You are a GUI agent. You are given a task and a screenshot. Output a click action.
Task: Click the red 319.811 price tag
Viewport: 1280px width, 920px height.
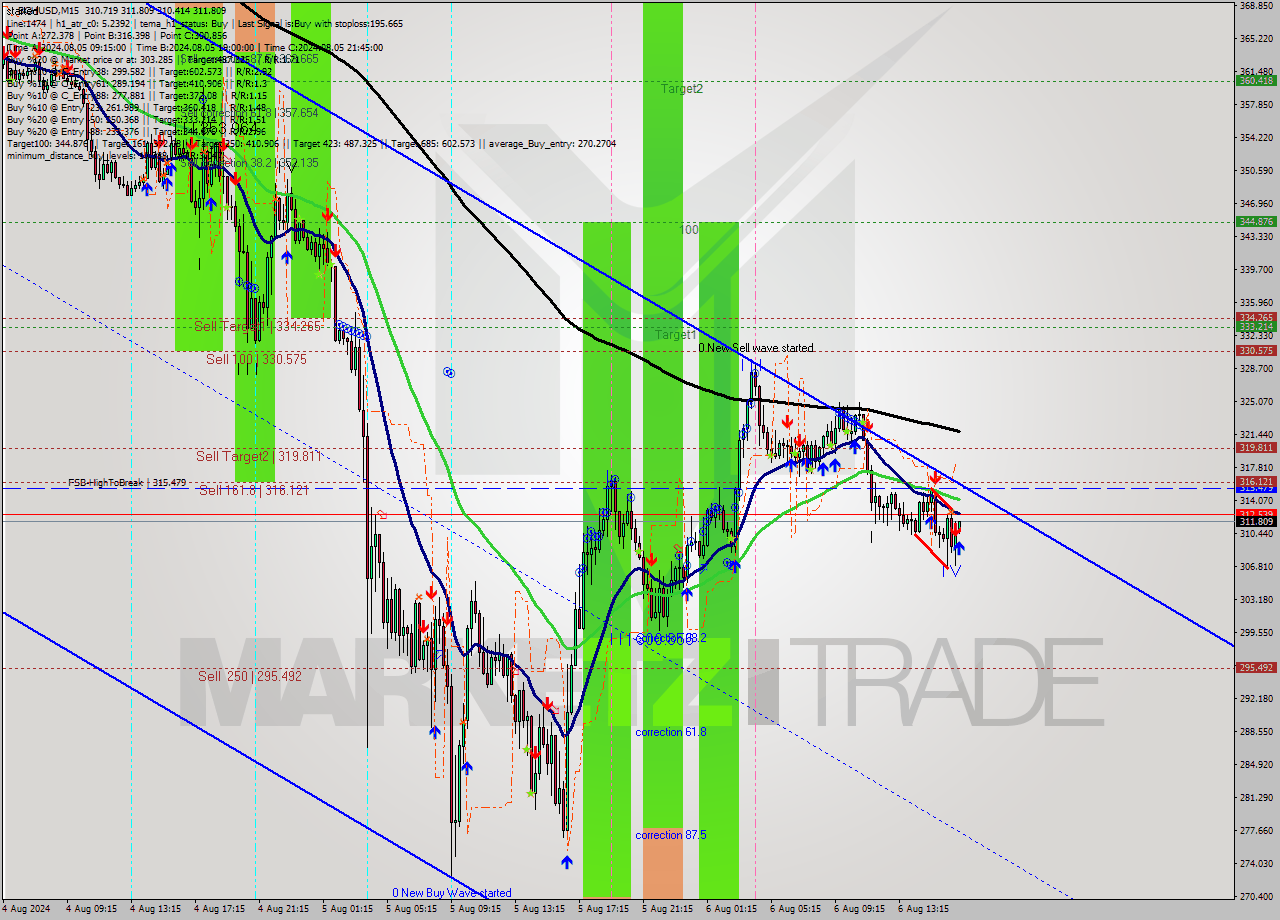[1256, 449]
